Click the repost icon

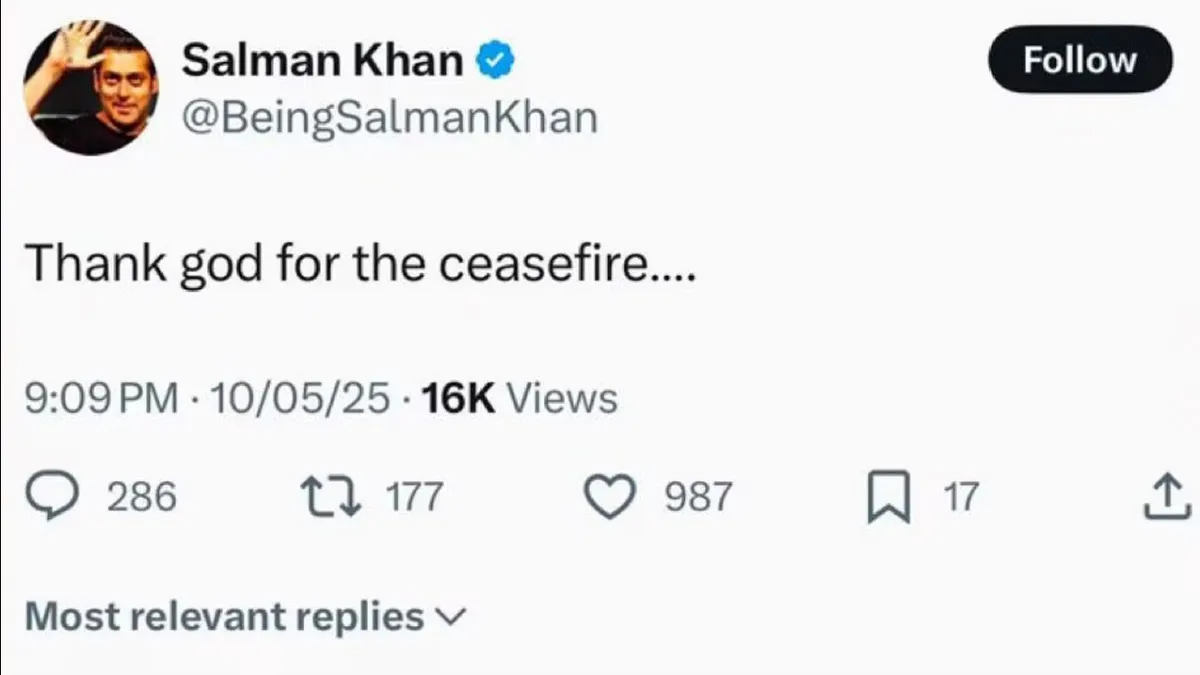tap(333, 494)
